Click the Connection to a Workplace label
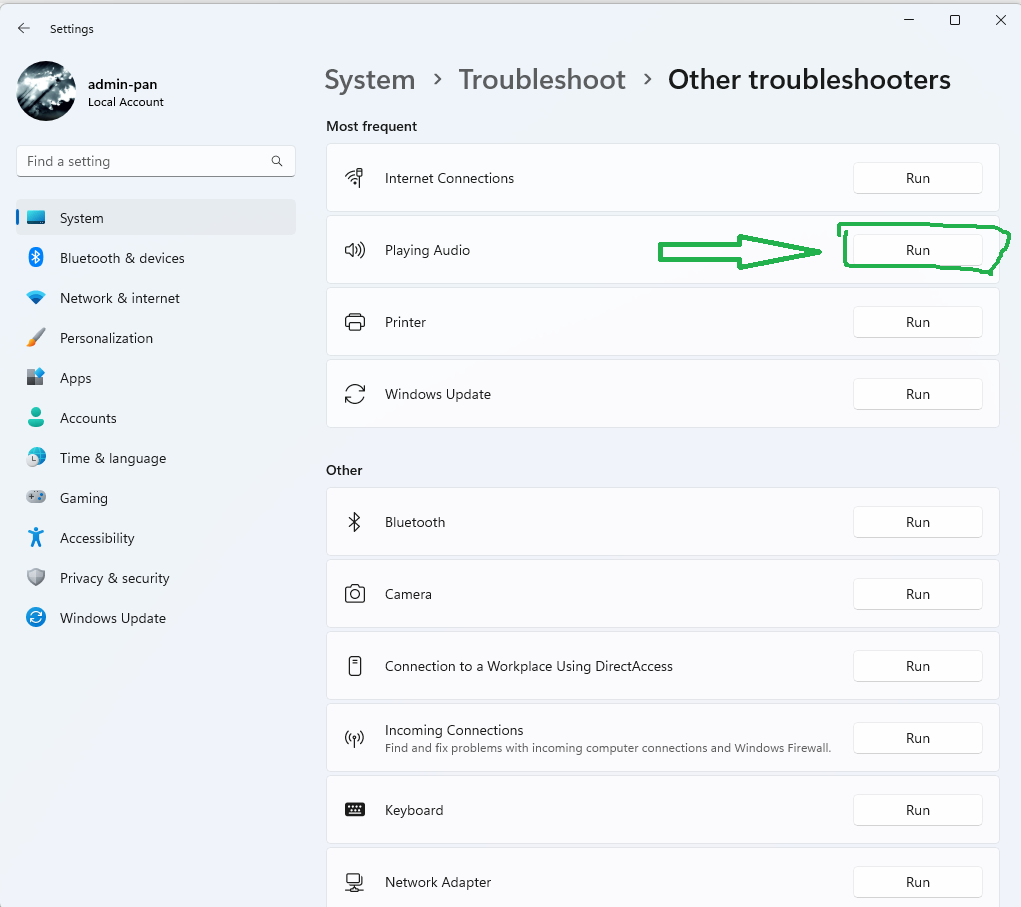The width and height of the screenshot is (1021, 907). click(529, 667)
